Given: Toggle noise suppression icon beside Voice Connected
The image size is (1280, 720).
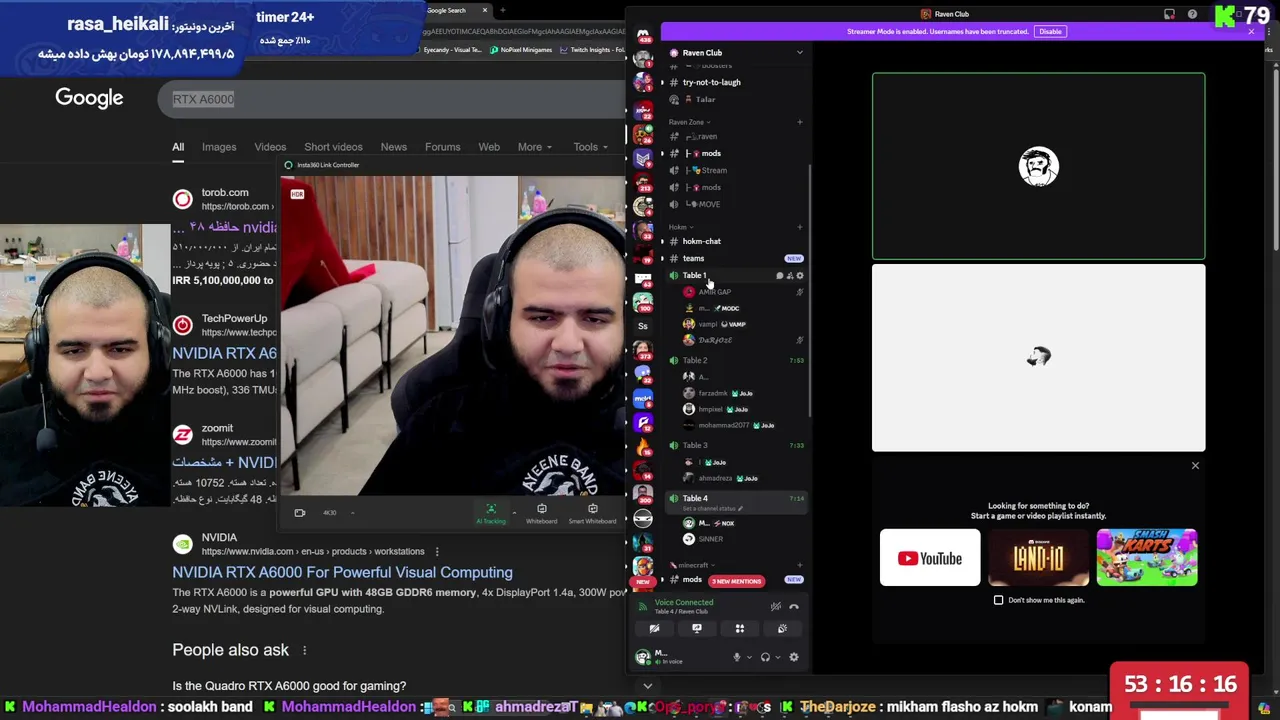Looking at the screenshot, I should (x=775, y=607).
